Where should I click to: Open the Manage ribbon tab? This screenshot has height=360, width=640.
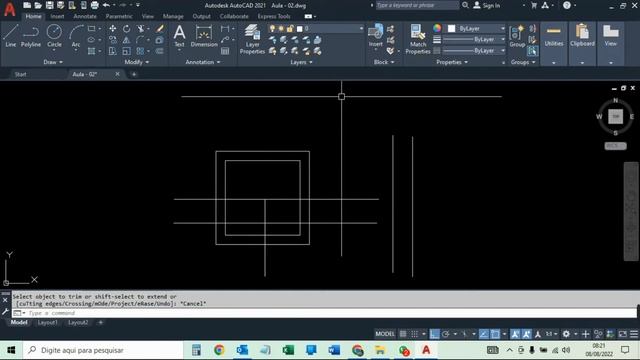pyautogui.click(x=173, y=16)
